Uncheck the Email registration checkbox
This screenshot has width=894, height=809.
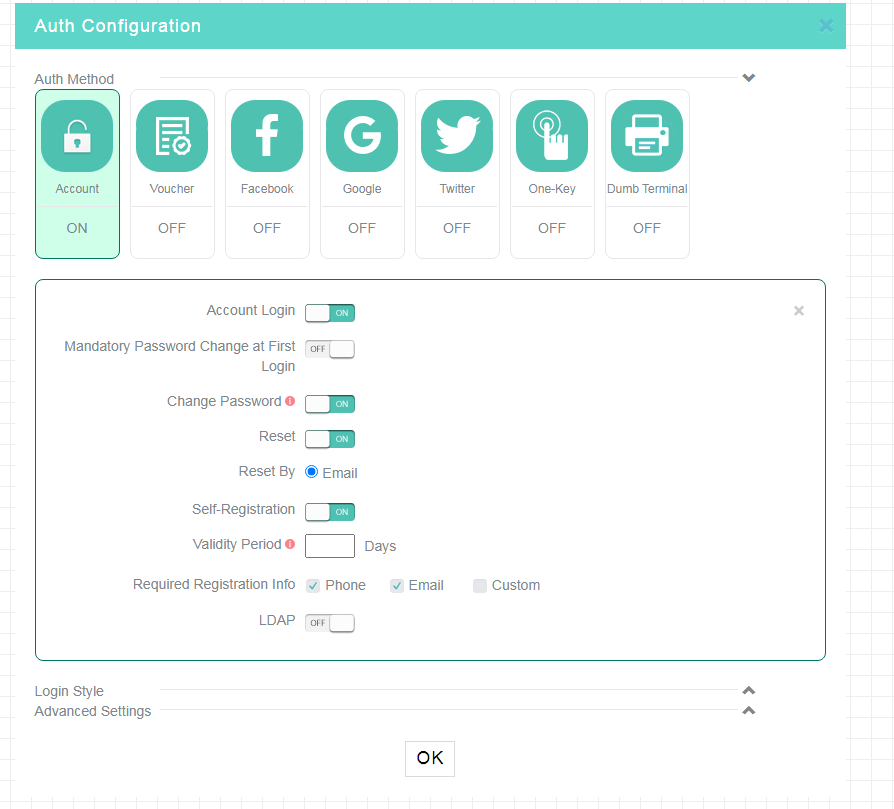(397, 586)
